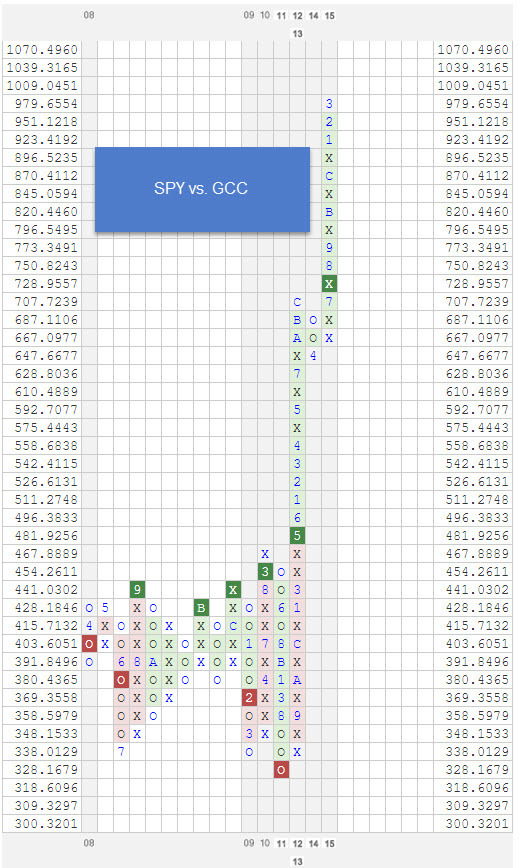Click the green 3 cell in the 454.2611 row
The image size is (519, 868).
click(x=265, y=572)
